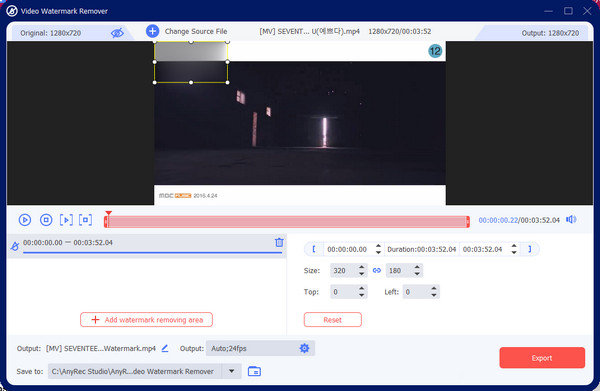Click the right end handle of timeline
Screen dimensions: 600x391
pyautogui.click(x=468, y=222)
